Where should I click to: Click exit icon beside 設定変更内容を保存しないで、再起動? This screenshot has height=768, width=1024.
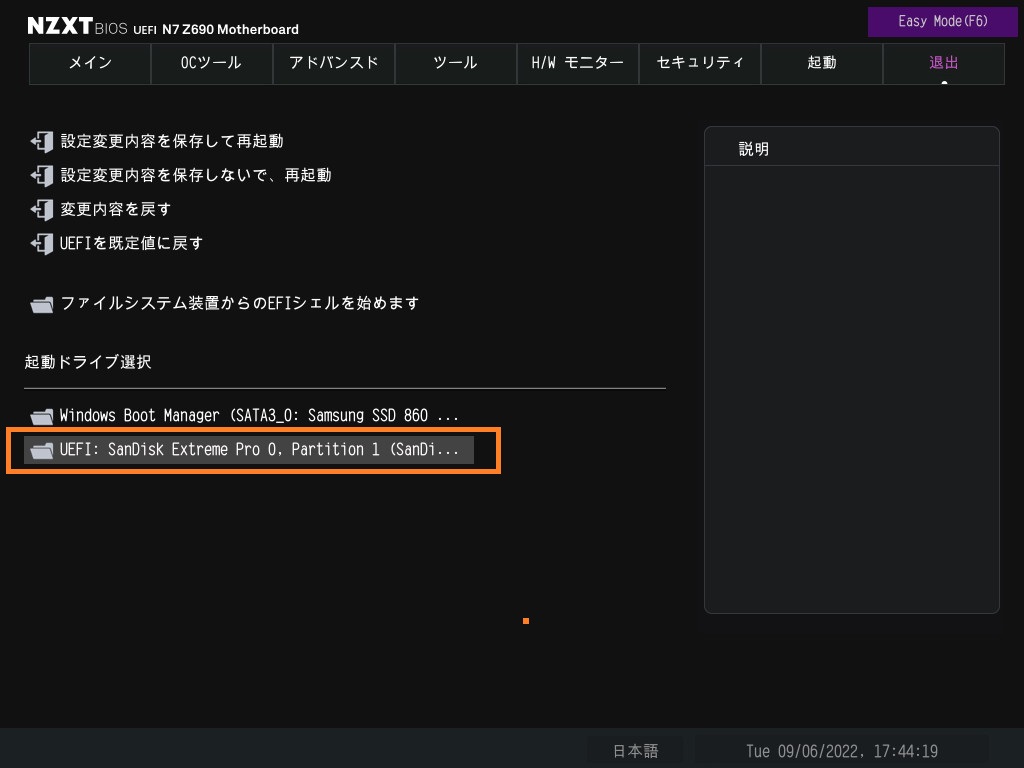(42, 175)
